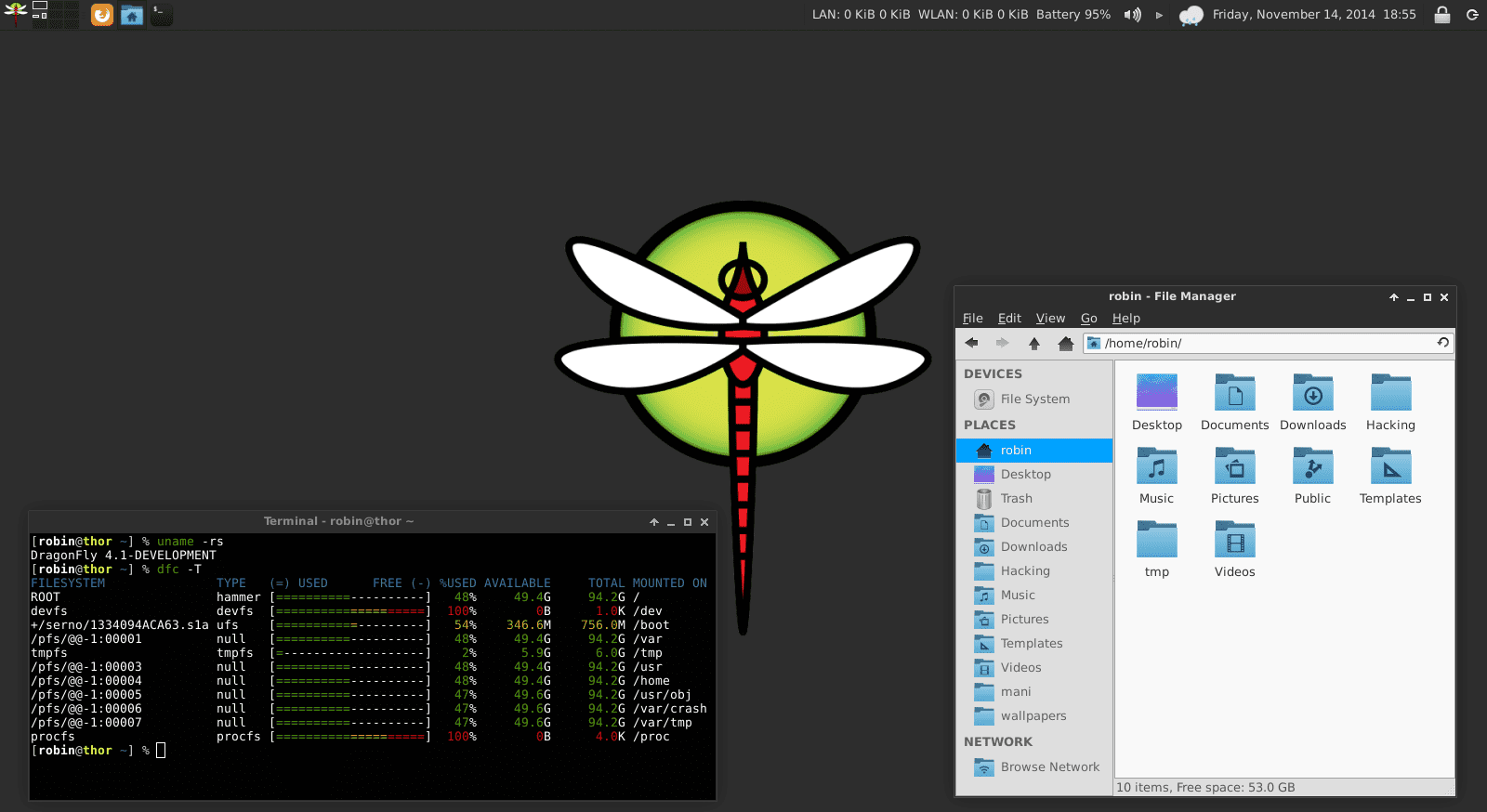Select Videos in the Places sidebar
The width and height of the screenshot is (1487, 812).
1034,668
